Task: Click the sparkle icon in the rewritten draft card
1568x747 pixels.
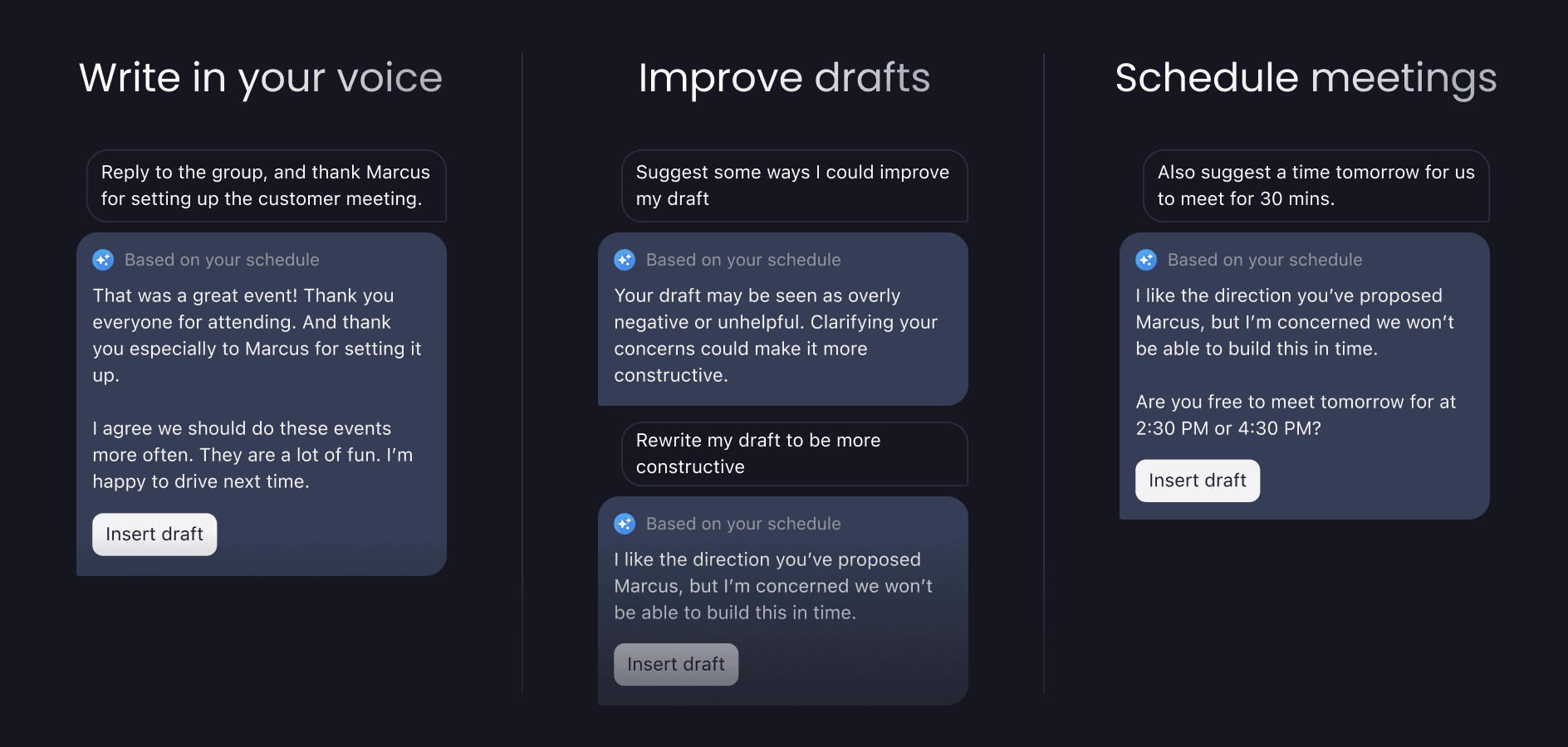Action: pos(625,524)
